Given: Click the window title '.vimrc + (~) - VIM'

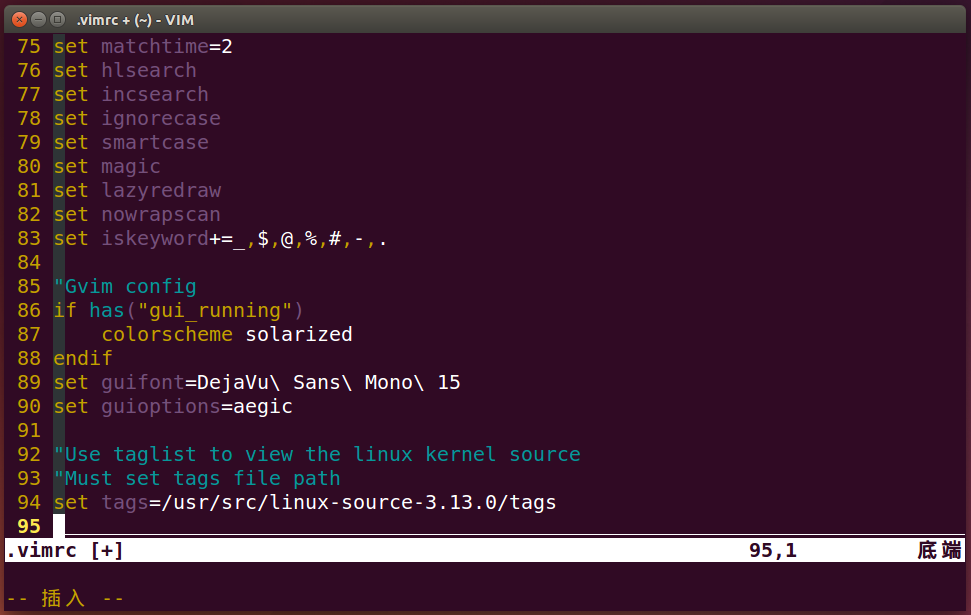Looking at the screenshot, I should [x=135, y=20].
